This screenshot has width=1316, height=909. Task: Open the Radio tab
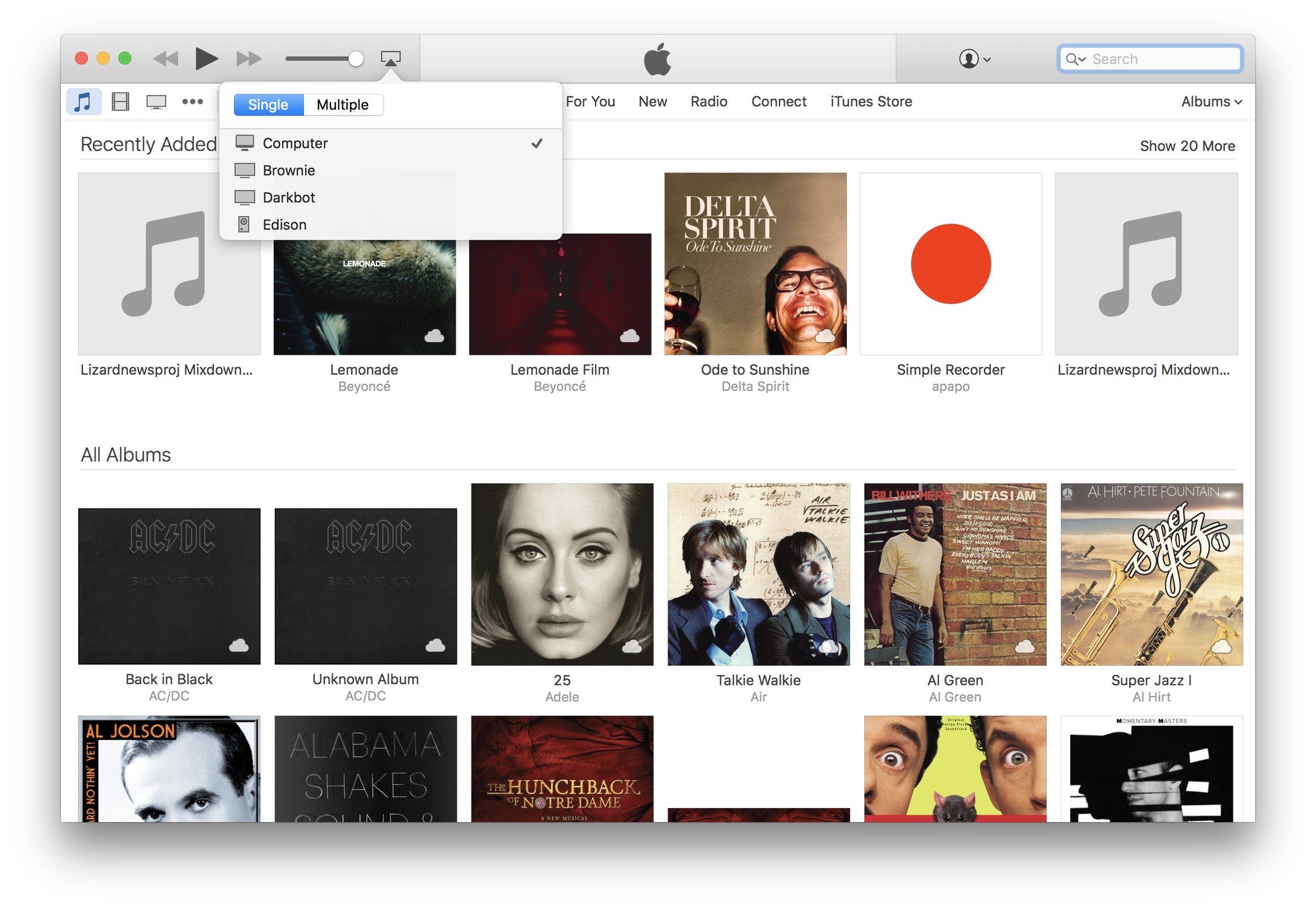point(709,102)
